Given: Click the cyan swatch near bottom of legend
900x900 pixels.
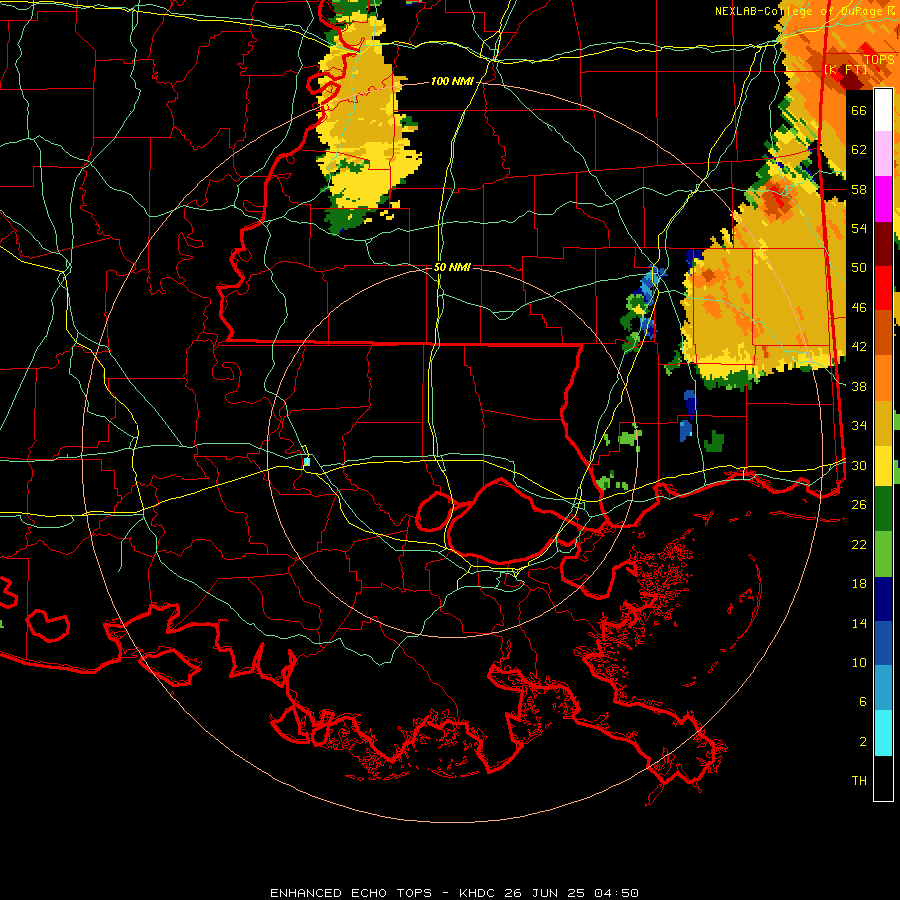Looking at the screenshot, I should coord(883,733).
